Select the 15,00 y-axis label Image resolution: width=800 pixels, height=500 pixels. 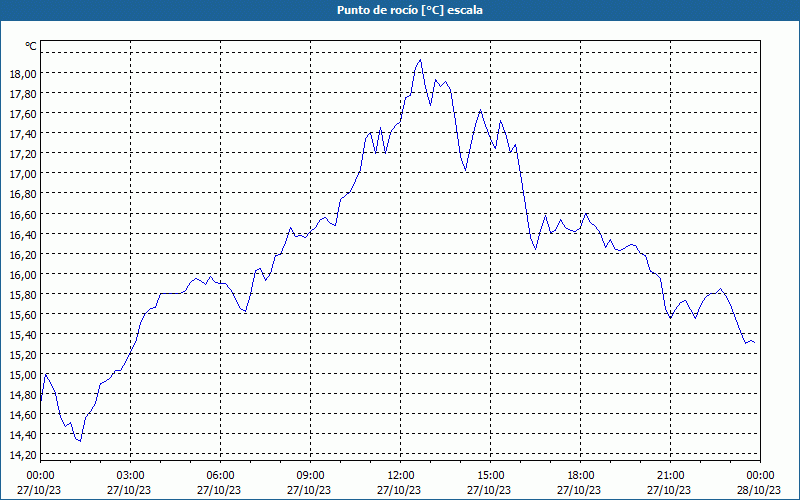[23, 375]
